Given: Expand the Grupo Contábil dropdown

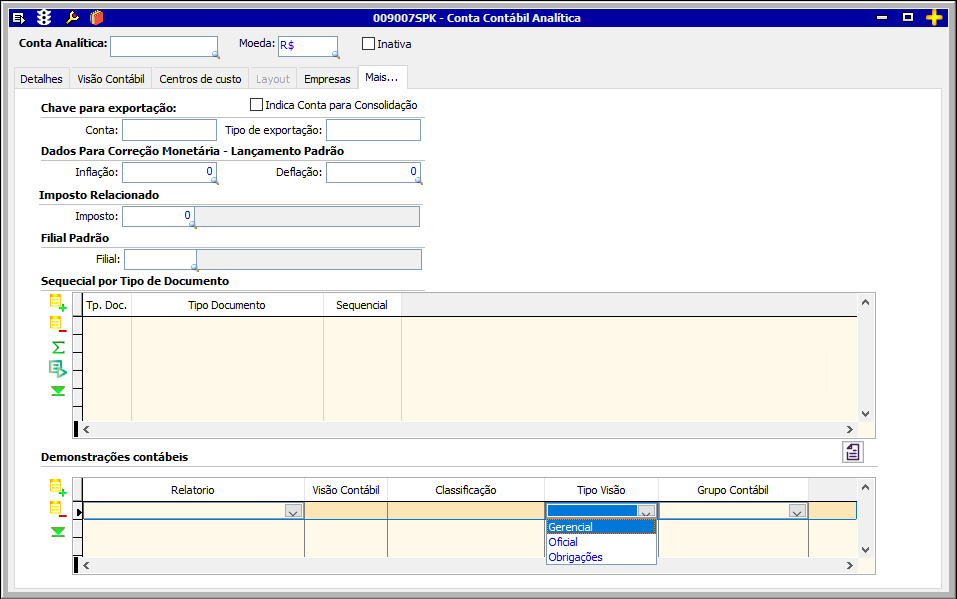Looking at the screenshot, I should tap(797, 511).
